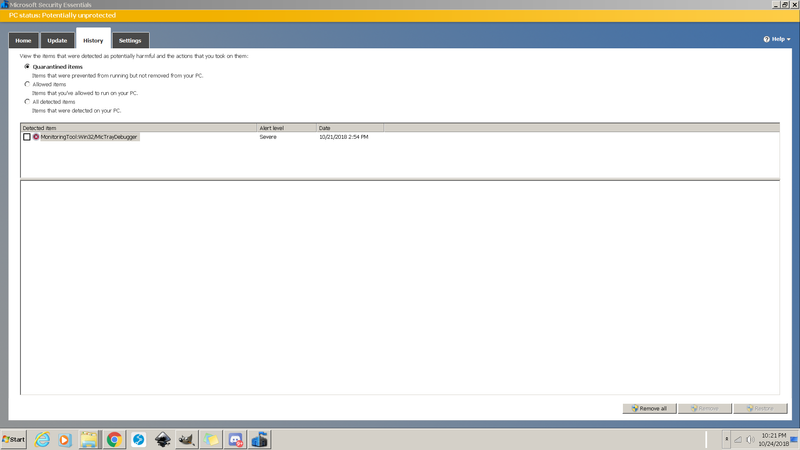
Task: Sort by the Date column header
Action: [350, 128]
